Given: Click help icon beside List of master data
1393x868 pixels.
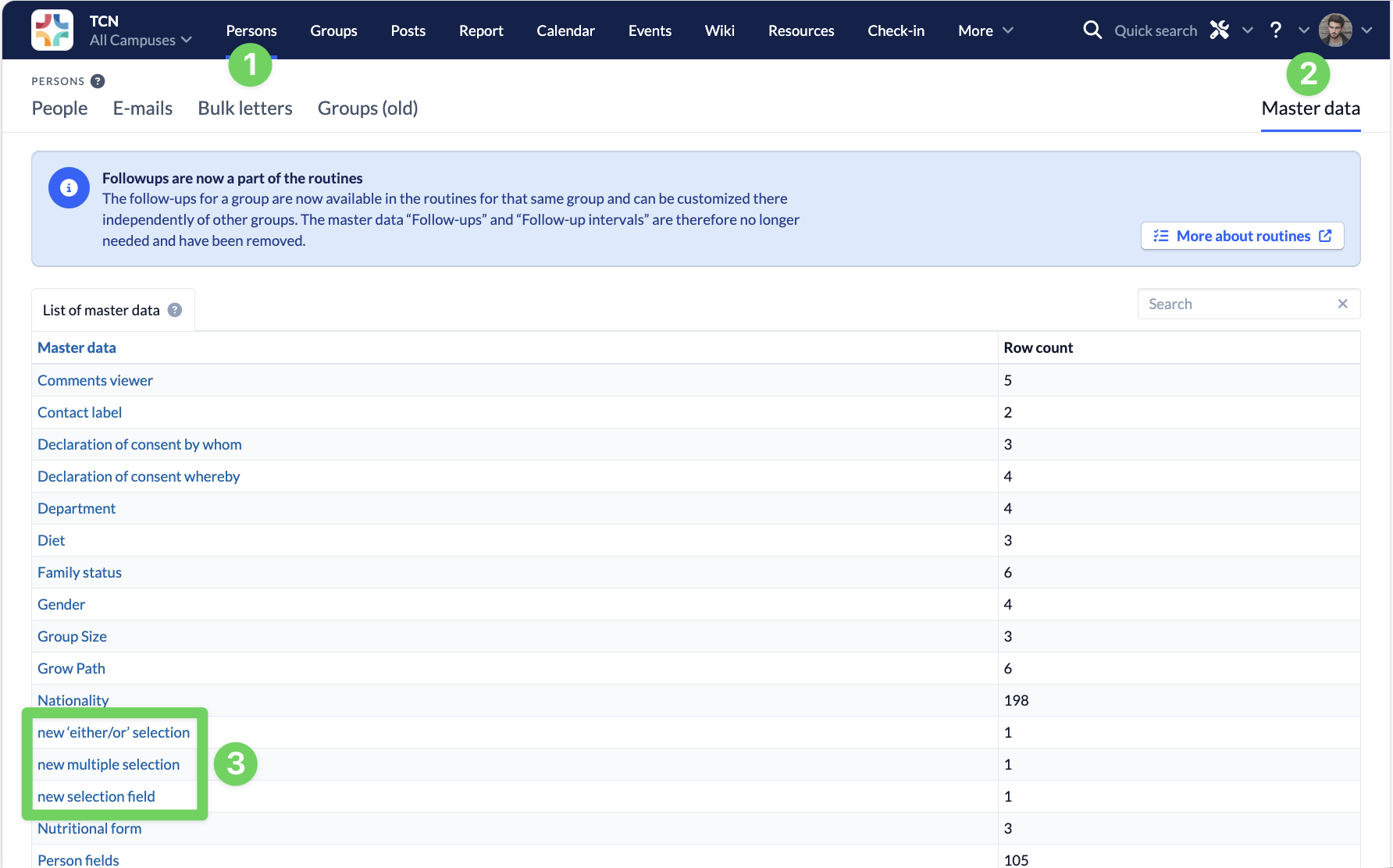Looking at the screenshot, I should (175, 310).
